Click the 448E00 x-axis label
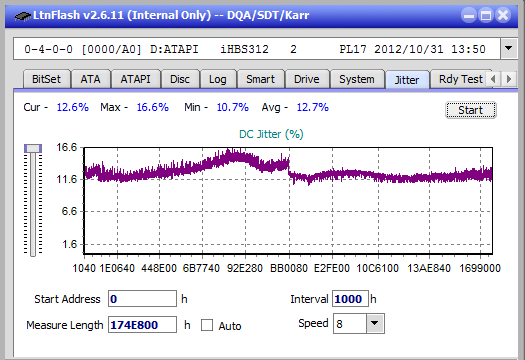Viewport: 525px width, 360px height. pyautogui.click(x=159, y=268)
